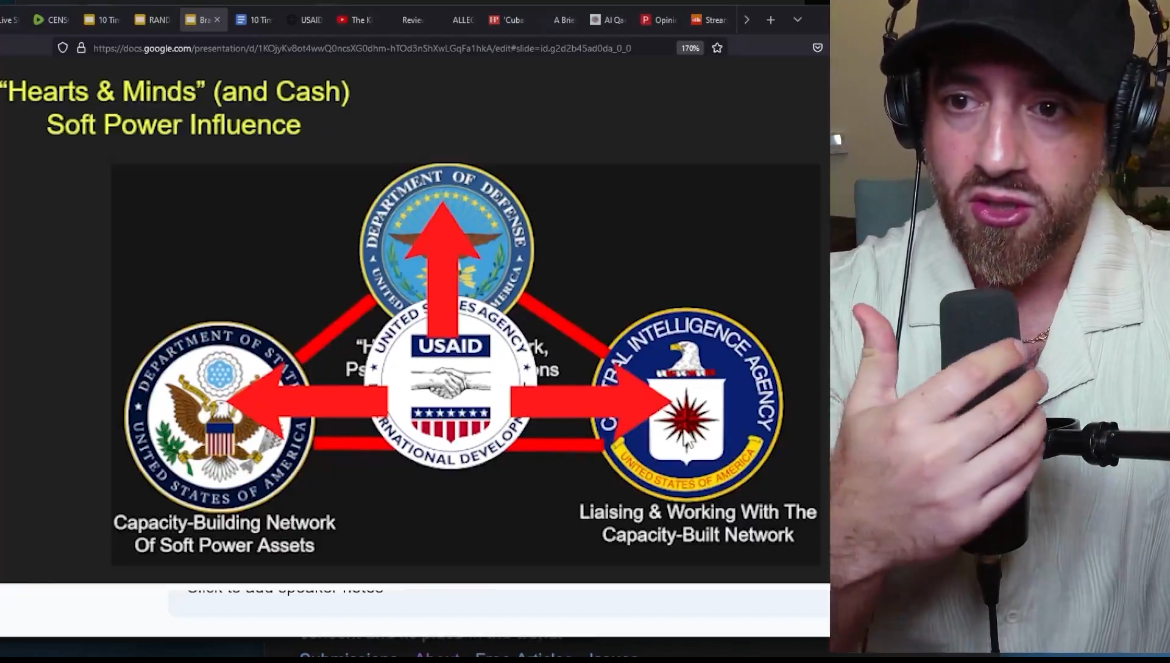The width and height of the screenshot is (1170, 663).
Task: Open the 'Strear' tab
Action: tap(709, 20)
